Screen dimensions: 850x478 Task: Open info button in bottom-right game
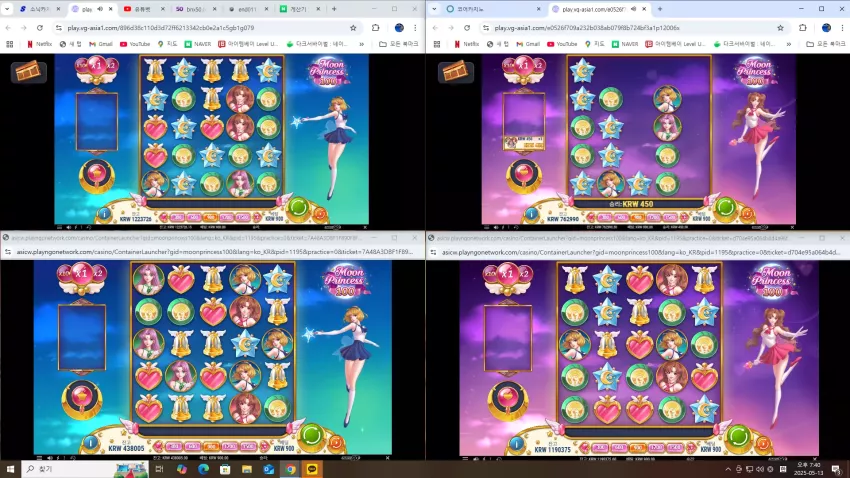coord(516,444)
